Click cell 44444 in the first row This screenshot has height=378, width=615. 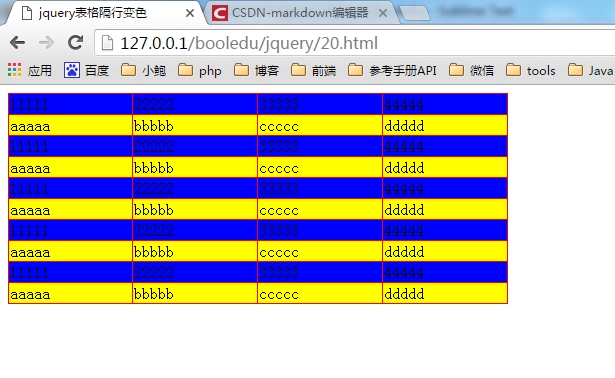click(x=445, y=104)
